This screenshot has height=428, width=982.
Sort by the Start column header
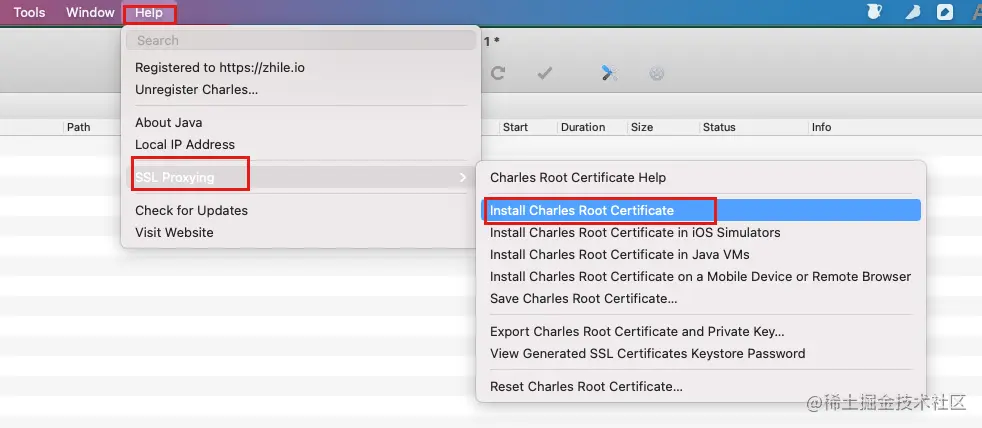click(x=515, y=127)
